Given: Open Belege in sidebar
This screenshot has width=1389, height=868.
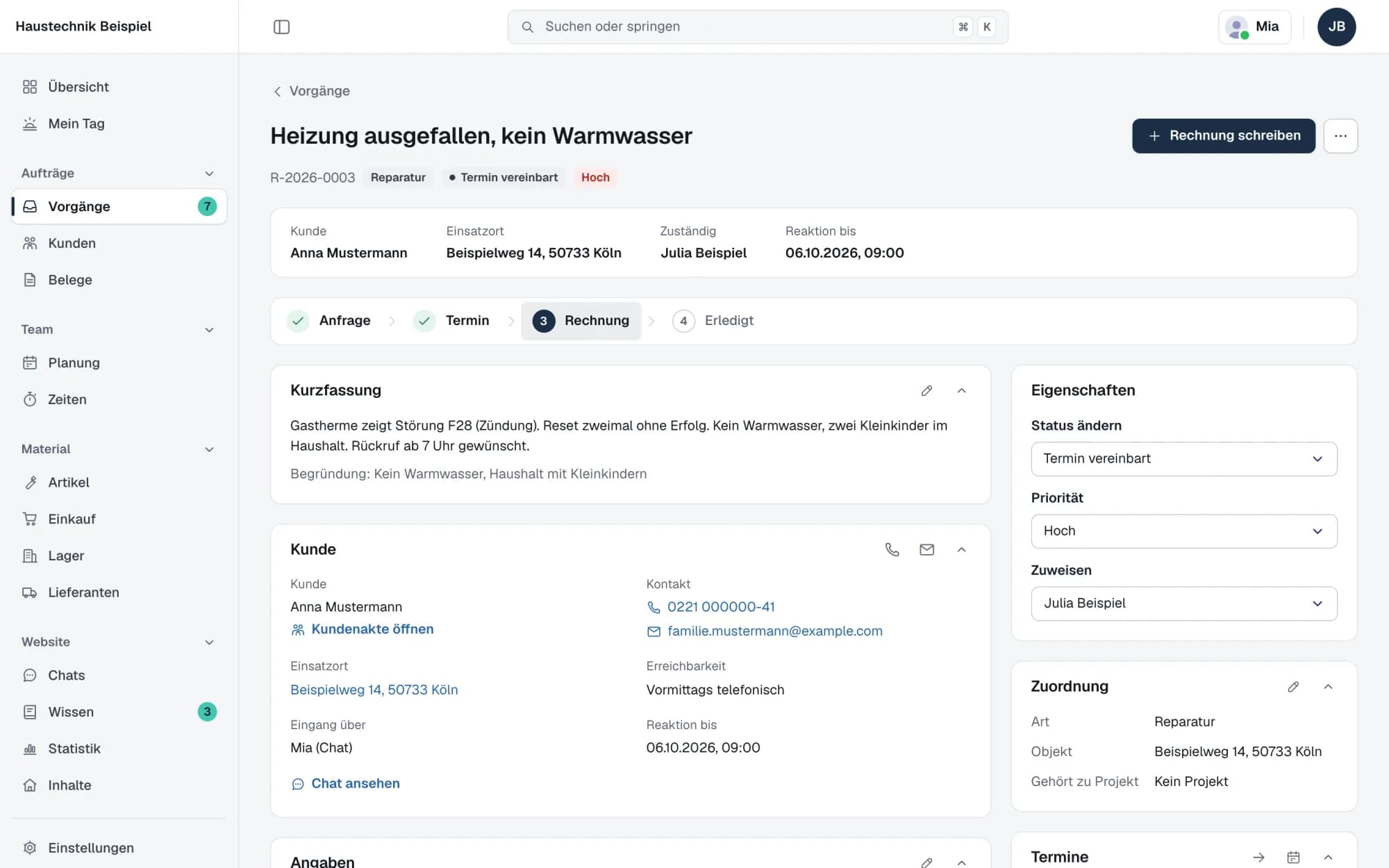Looking at the screenshot, I should (x=119, y=280).
